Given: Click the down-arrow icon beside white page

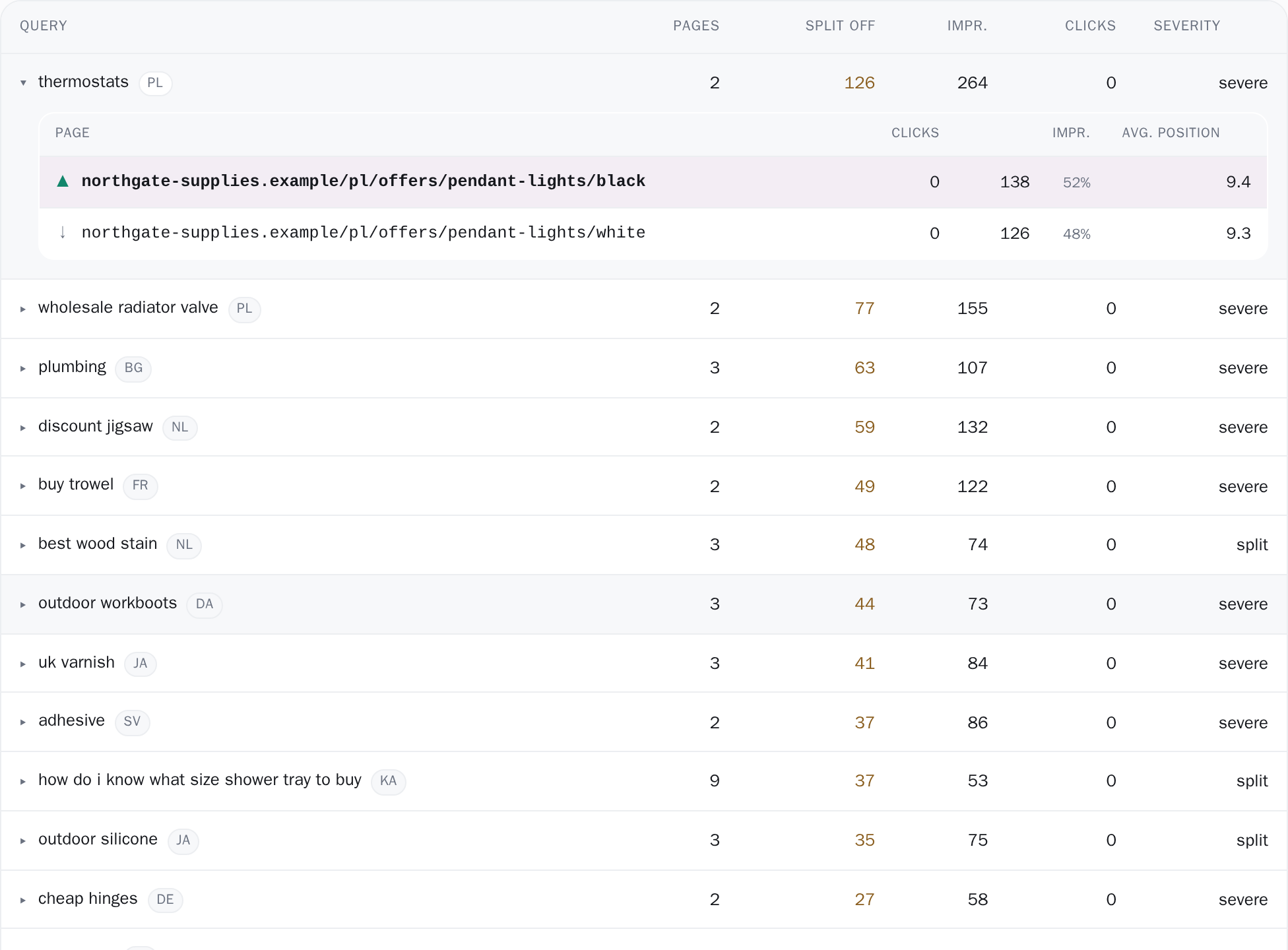Looking at the screenshot, I should 63,232.
